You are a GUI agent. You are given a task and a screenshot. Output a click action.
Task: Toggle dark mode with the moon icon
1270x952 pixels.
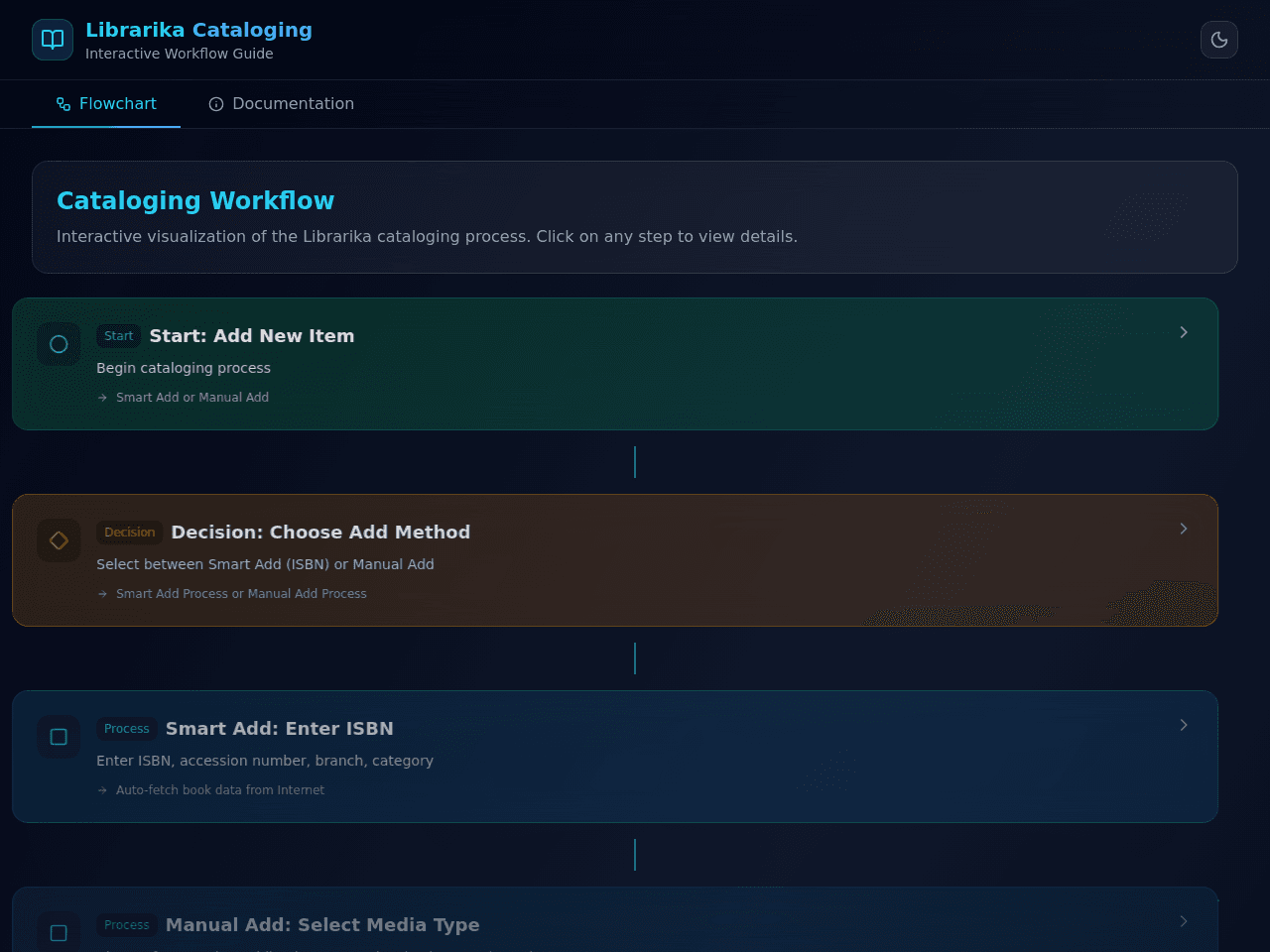pos(1219,40)
